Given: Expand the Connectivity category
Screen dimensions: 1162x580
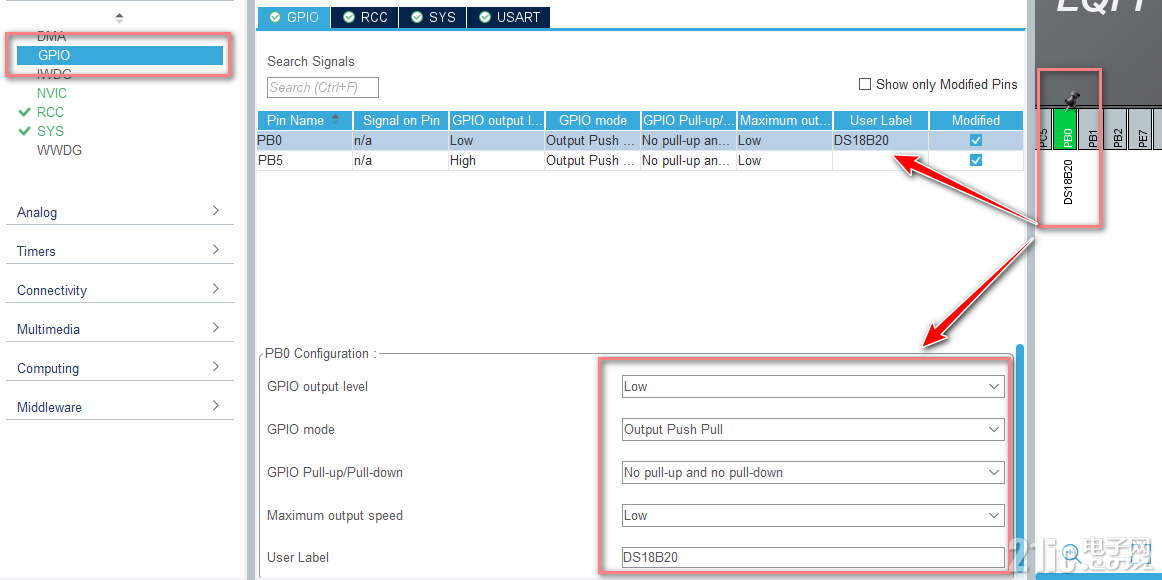Looking at the screenshot, I should pos(216,289).
